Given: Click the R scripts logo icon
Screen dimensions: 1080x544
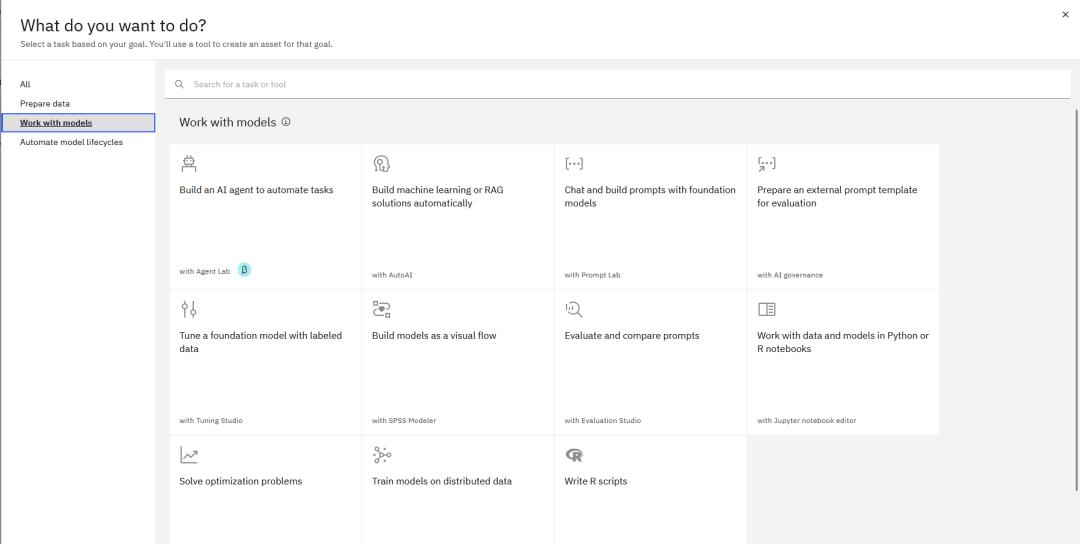Looking at the screenshot, I should [574, 455].
